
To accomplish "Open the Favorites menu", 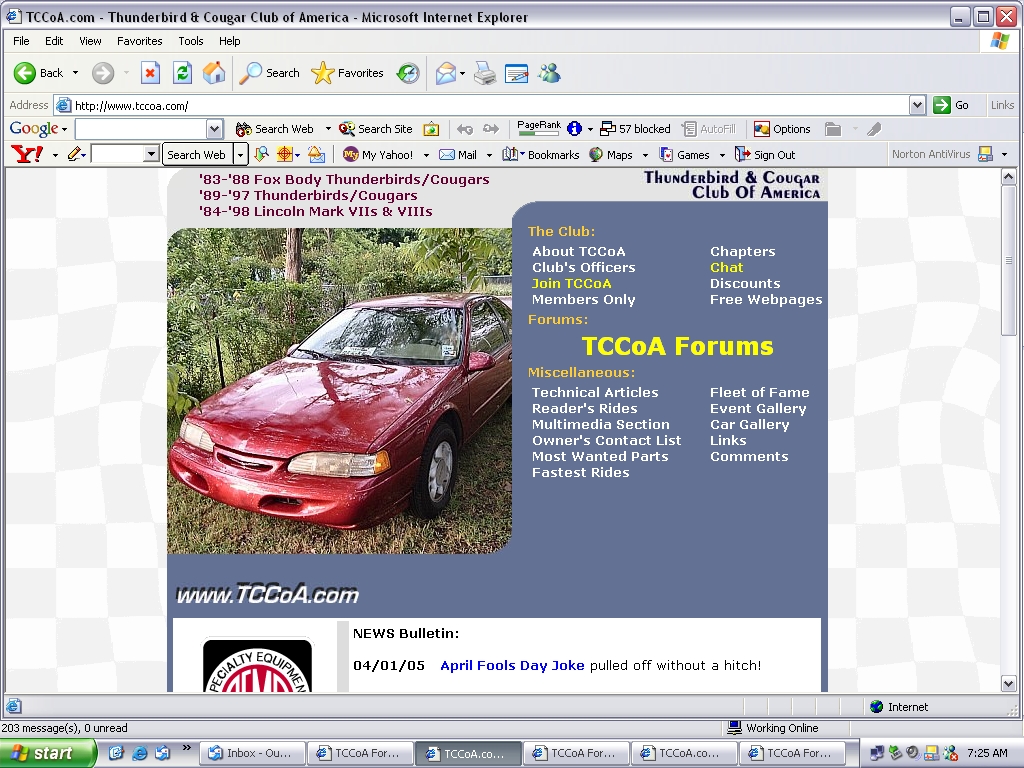I will pyautogui.click(x=139, y=41).
